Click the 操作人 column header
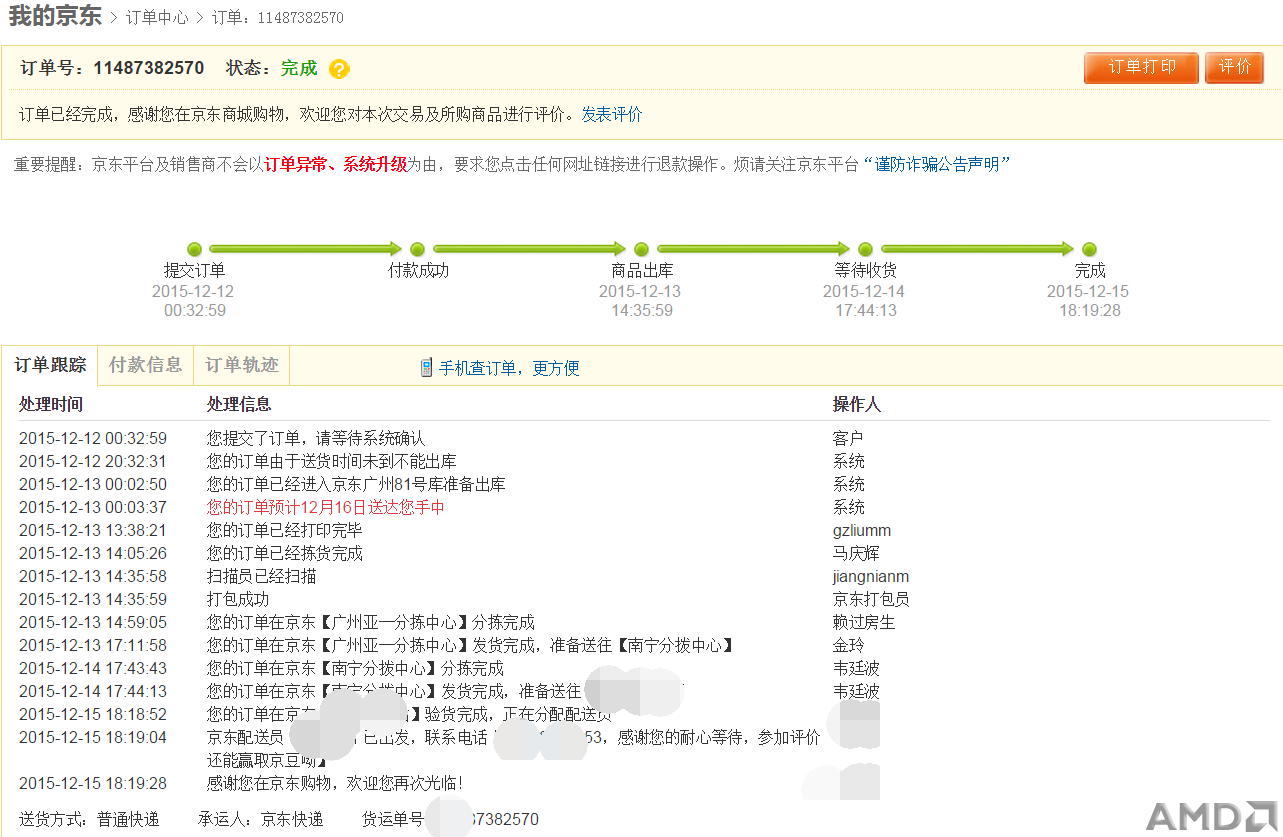Screen dimensions: 1283x837 click(x=857, y=404)
